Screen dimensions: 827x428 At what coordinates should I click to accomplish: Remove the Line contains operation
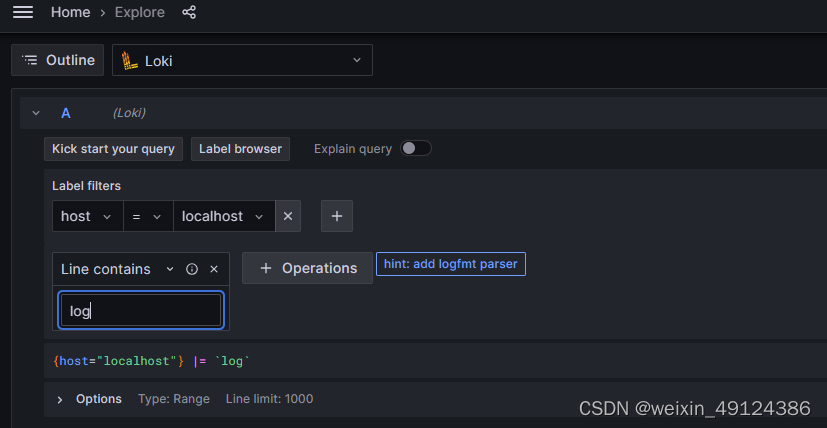(x=214, y=269)
